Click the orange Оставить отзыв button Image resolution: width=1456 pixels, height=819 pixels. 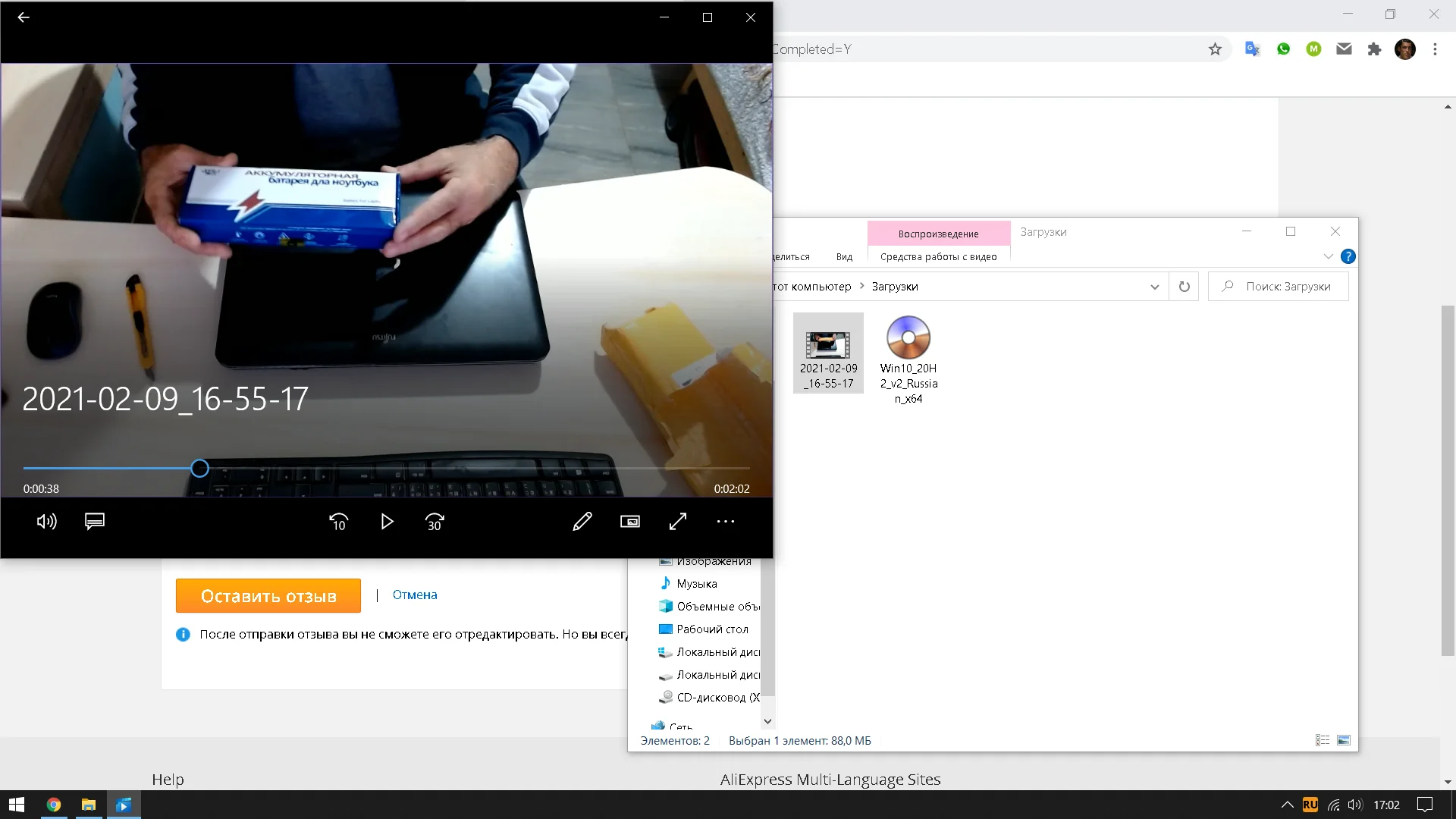pyautogui.click(x=268, y=596)
